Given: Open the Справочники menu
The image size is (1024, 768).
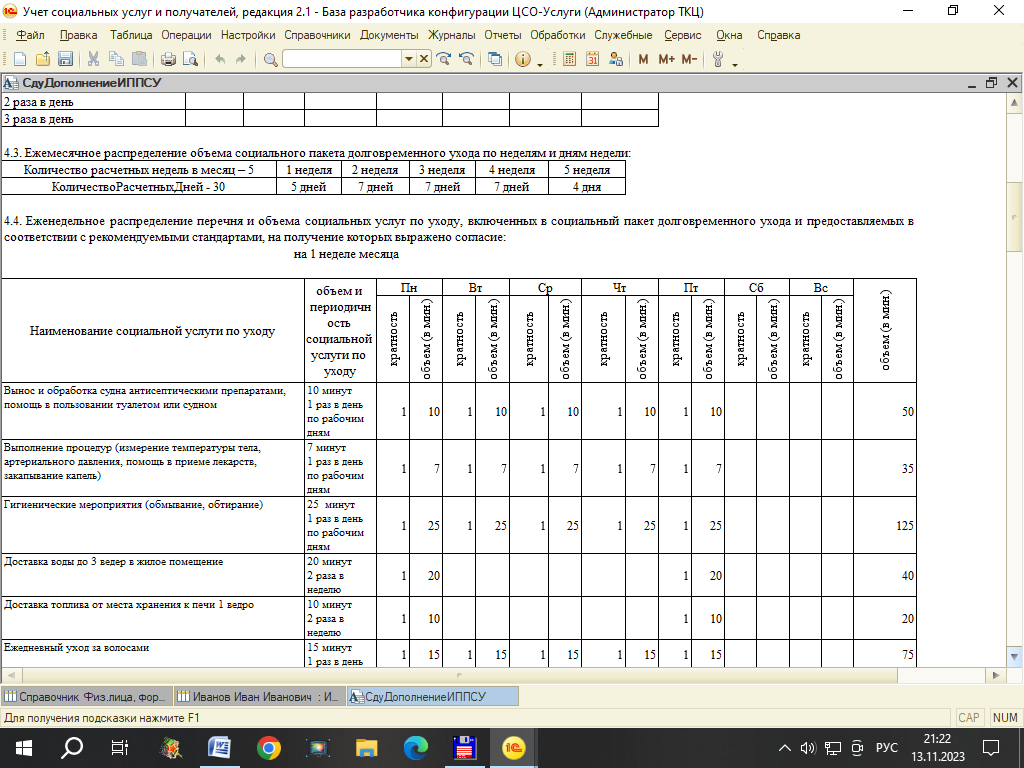Looking at the screenshot, I should click(317, 35).
